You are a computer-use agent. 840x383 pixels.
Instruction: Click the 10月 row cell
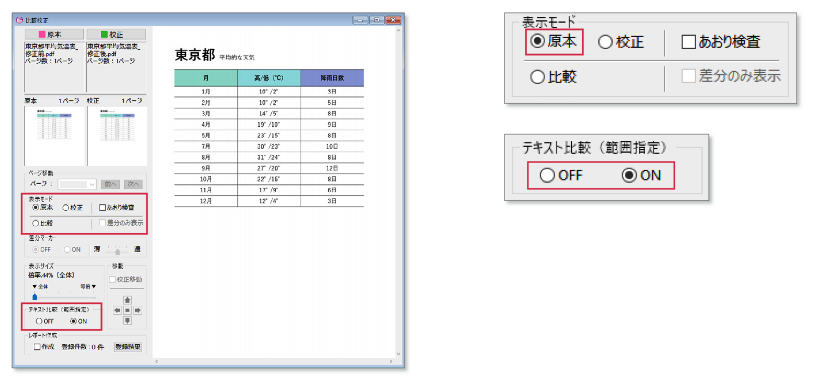click(x=206, y=179)
